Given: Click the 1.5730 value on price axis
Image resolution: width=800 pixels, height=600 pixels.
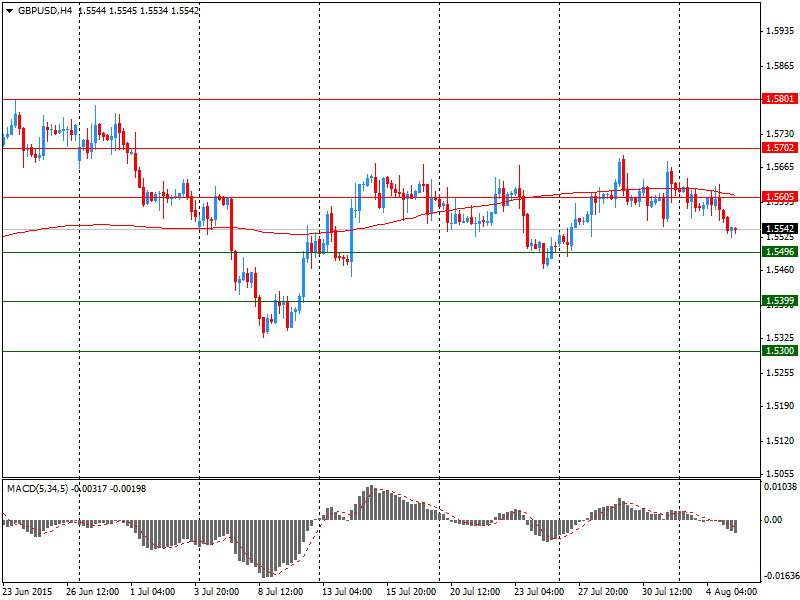Looking at the screenshot, I should (x=780, y=134).
